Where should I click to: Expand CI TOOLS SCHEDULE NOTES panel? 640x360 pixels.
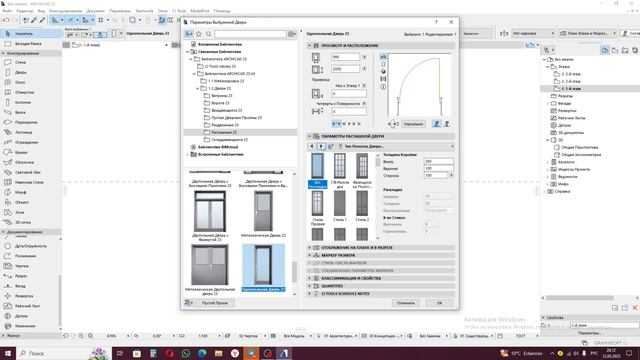pyautogui.click(x=309, y=294)
